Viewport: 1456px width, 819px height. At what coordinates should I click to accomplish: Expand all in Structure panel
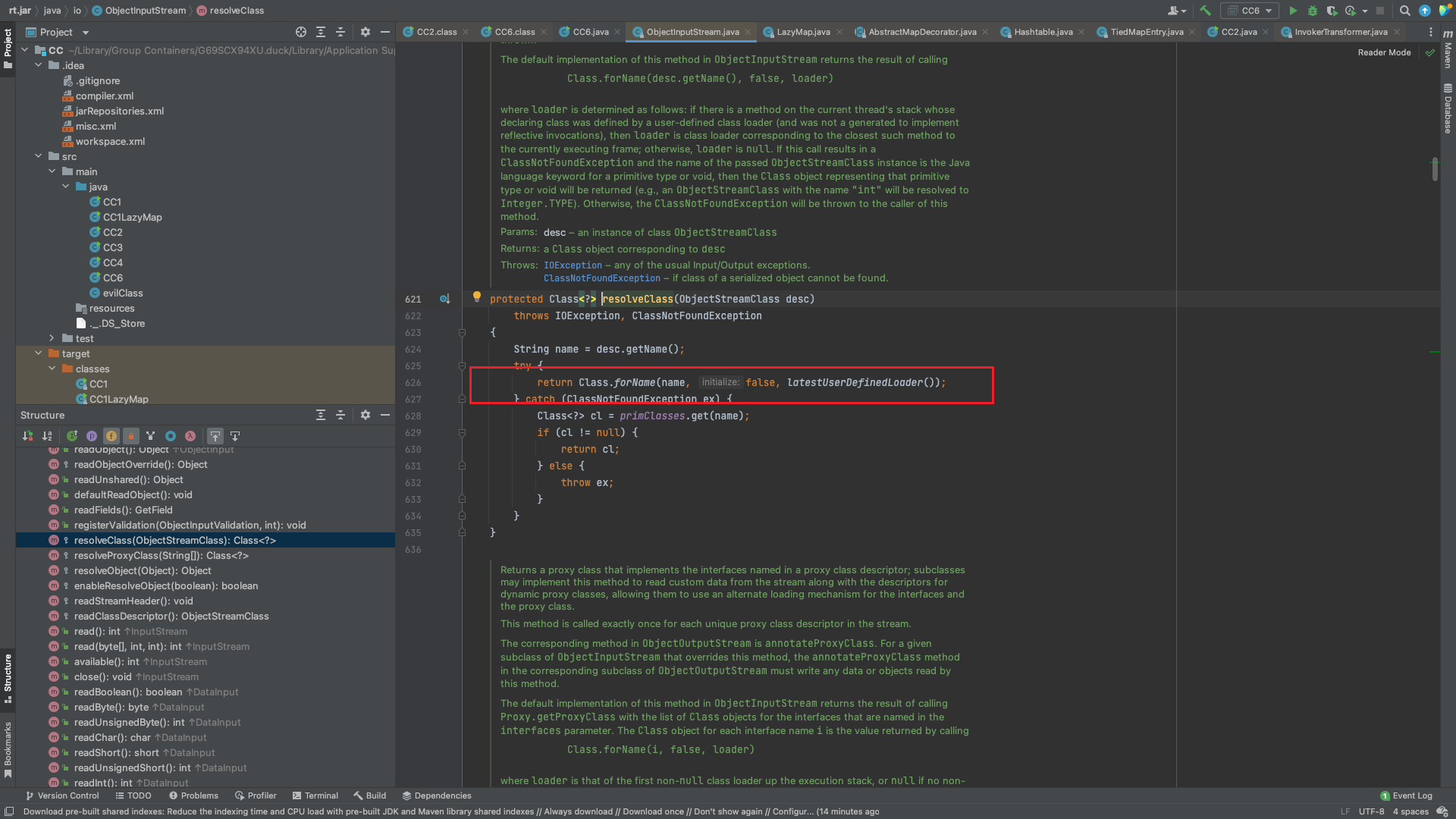pyautogui.click(x=321, y=415)
